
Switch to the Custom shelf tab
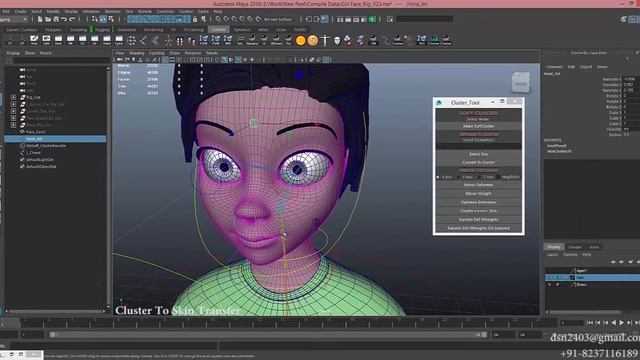tap(218, 30)
